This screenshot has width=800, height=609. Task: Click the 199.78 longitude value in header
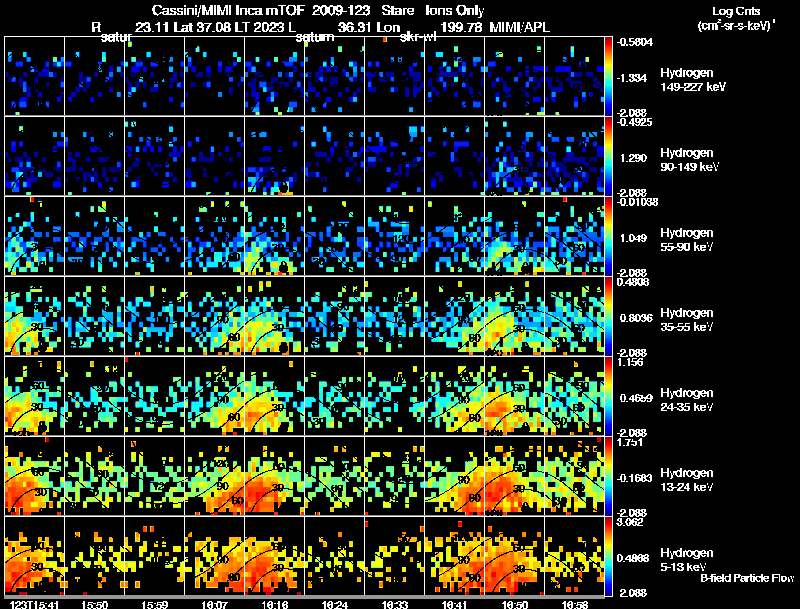[x=461, y=27]
